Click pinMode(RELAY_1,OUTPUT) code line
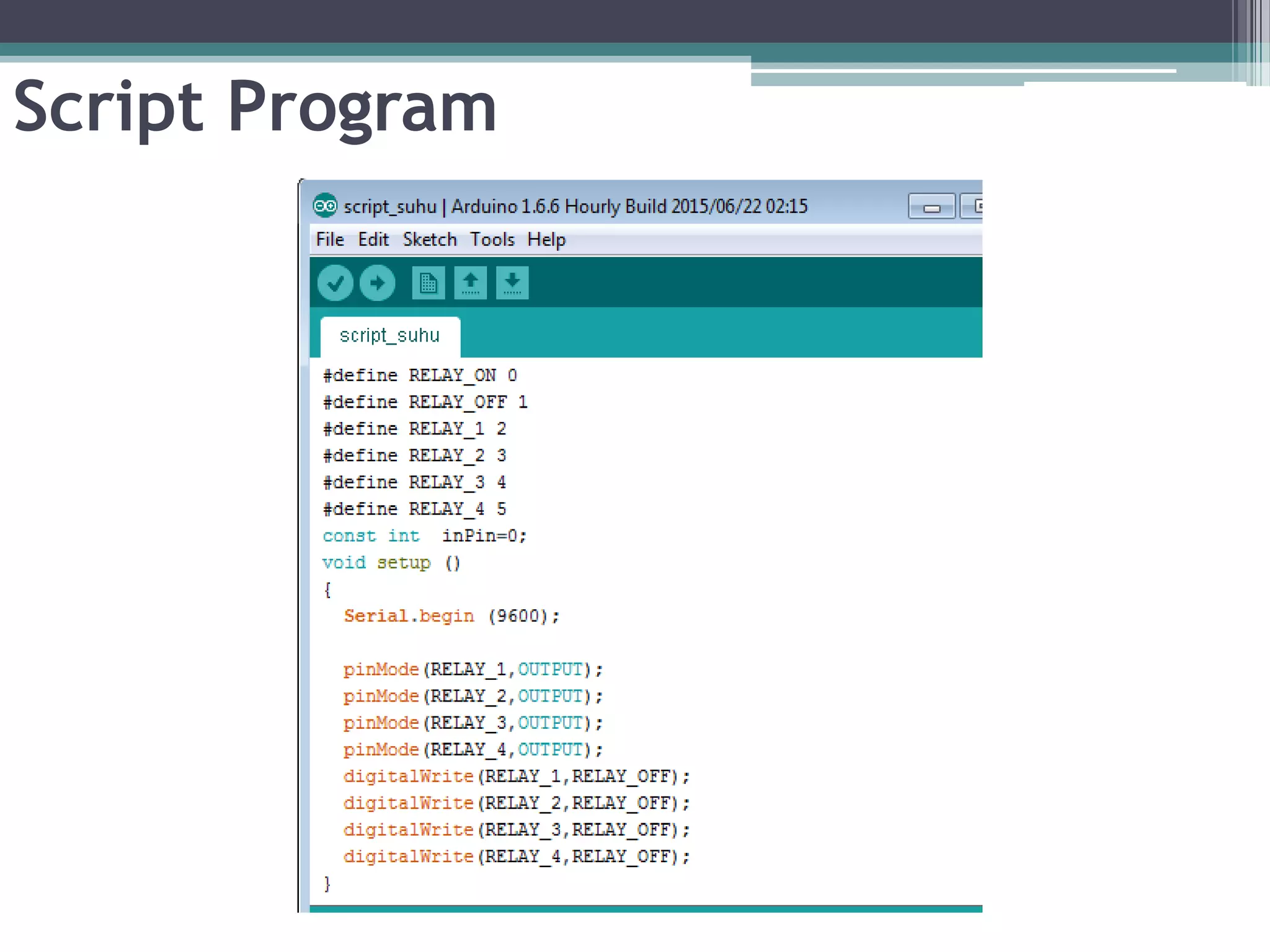The width and height of the screenshot is (1270, 952). click(473, 669)
